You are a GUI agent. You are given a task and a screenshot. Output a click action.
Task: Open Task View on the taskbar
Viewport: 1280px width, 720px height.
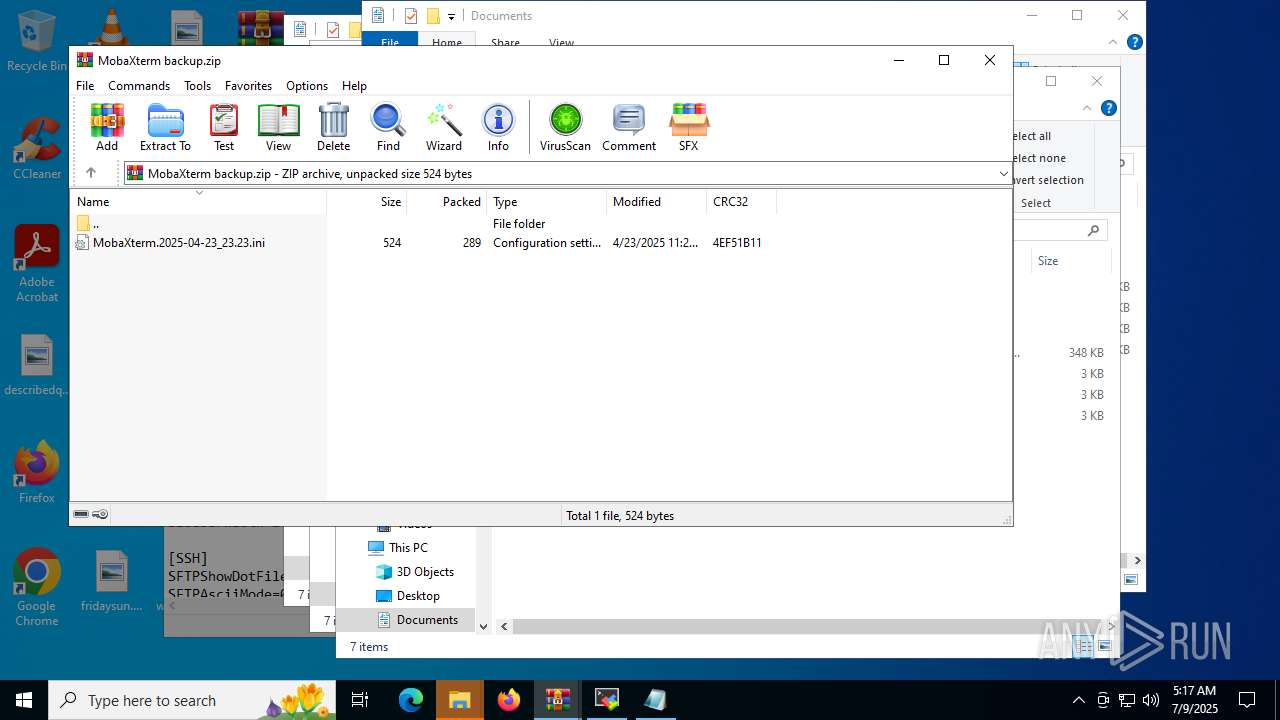(361, 700)
